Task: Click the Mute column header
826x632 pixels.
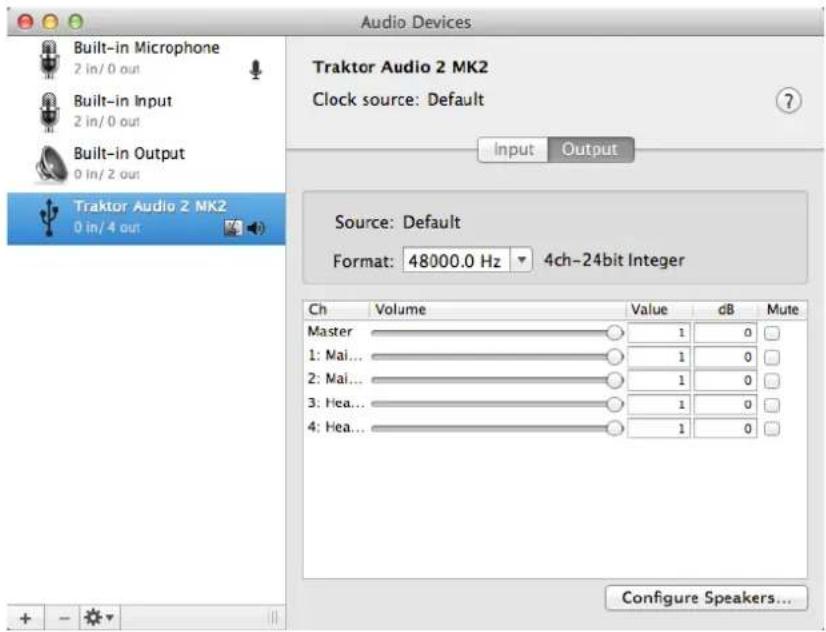Action: [x=783, y=310]
